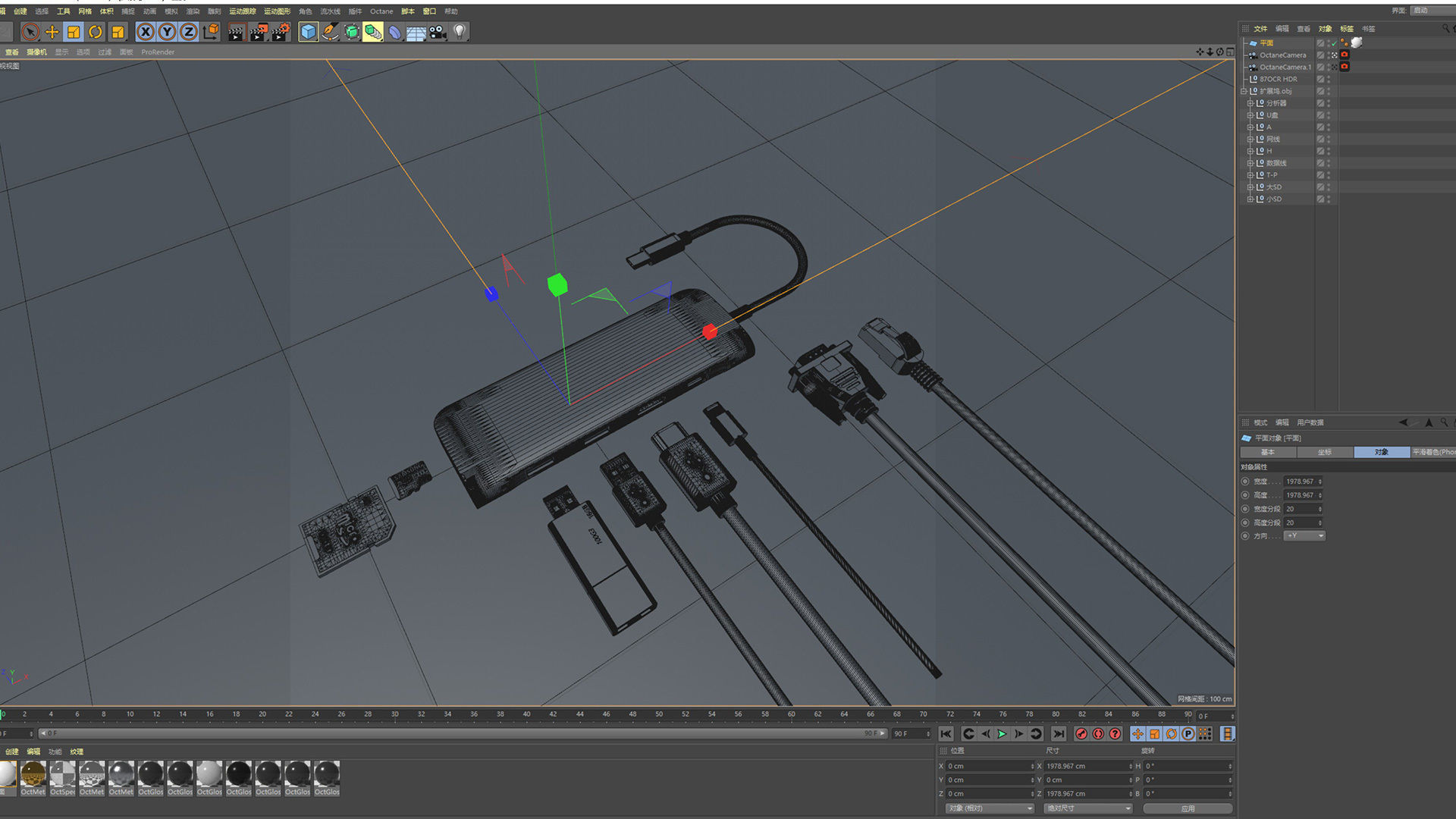Select the Spline Pen tool icon
The image size is (1456, 819).
click(x=330, y=32)
